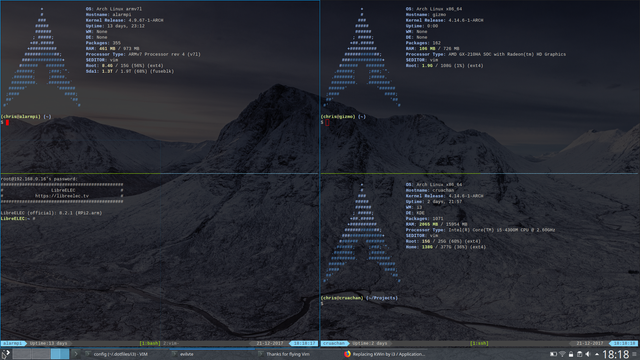Click the (chris@cruachan) (~/Projects) prompt
640x360 pixels.
[x=359, y=298]
